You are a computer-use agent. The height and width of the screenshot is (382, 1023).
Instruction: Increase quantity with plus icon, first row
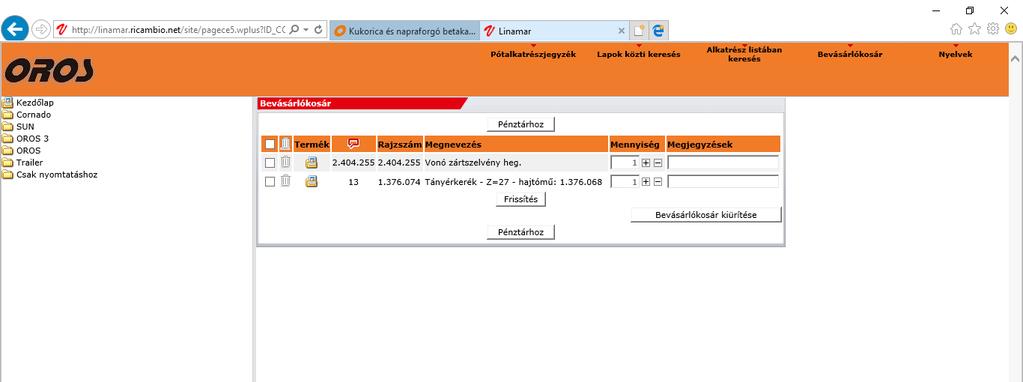(x=646, y=163)
